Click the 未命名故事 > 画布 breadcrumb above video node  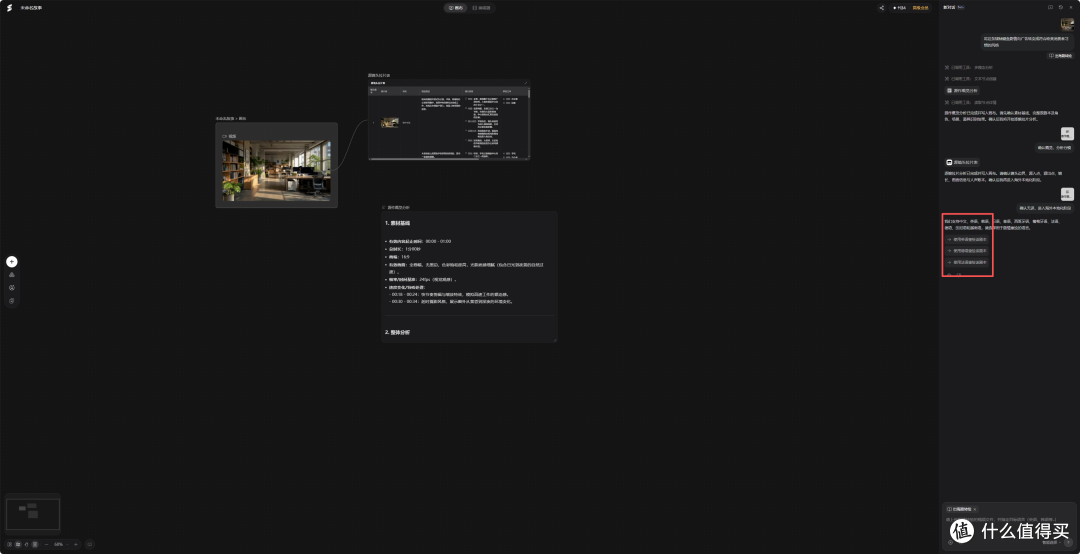pyautogui.click(x=231, y=119)
